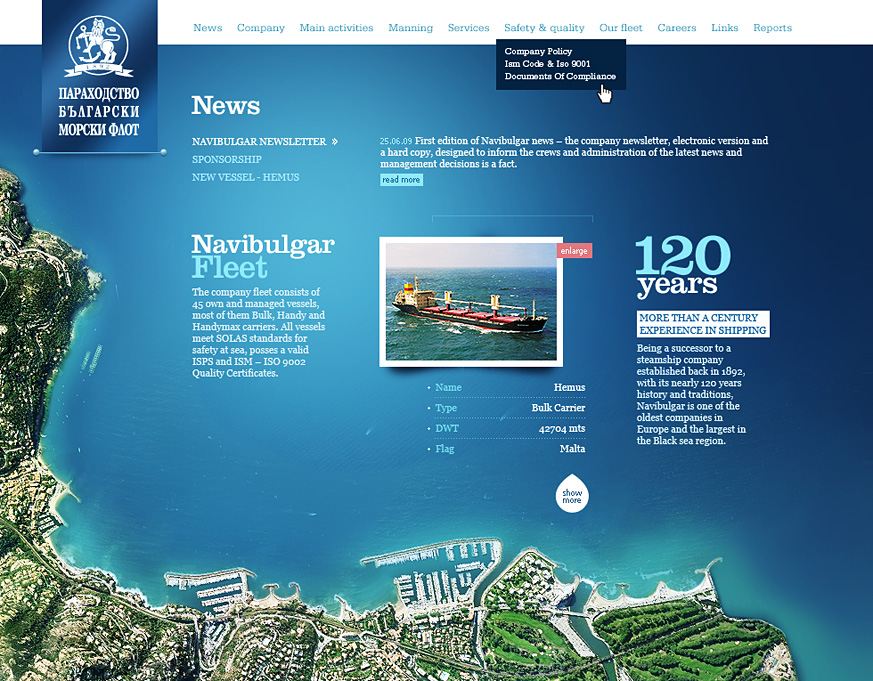Choose Documents Of Compliance entry
The width and height of the screenshot is (873, 681).
tap(560, 76)
